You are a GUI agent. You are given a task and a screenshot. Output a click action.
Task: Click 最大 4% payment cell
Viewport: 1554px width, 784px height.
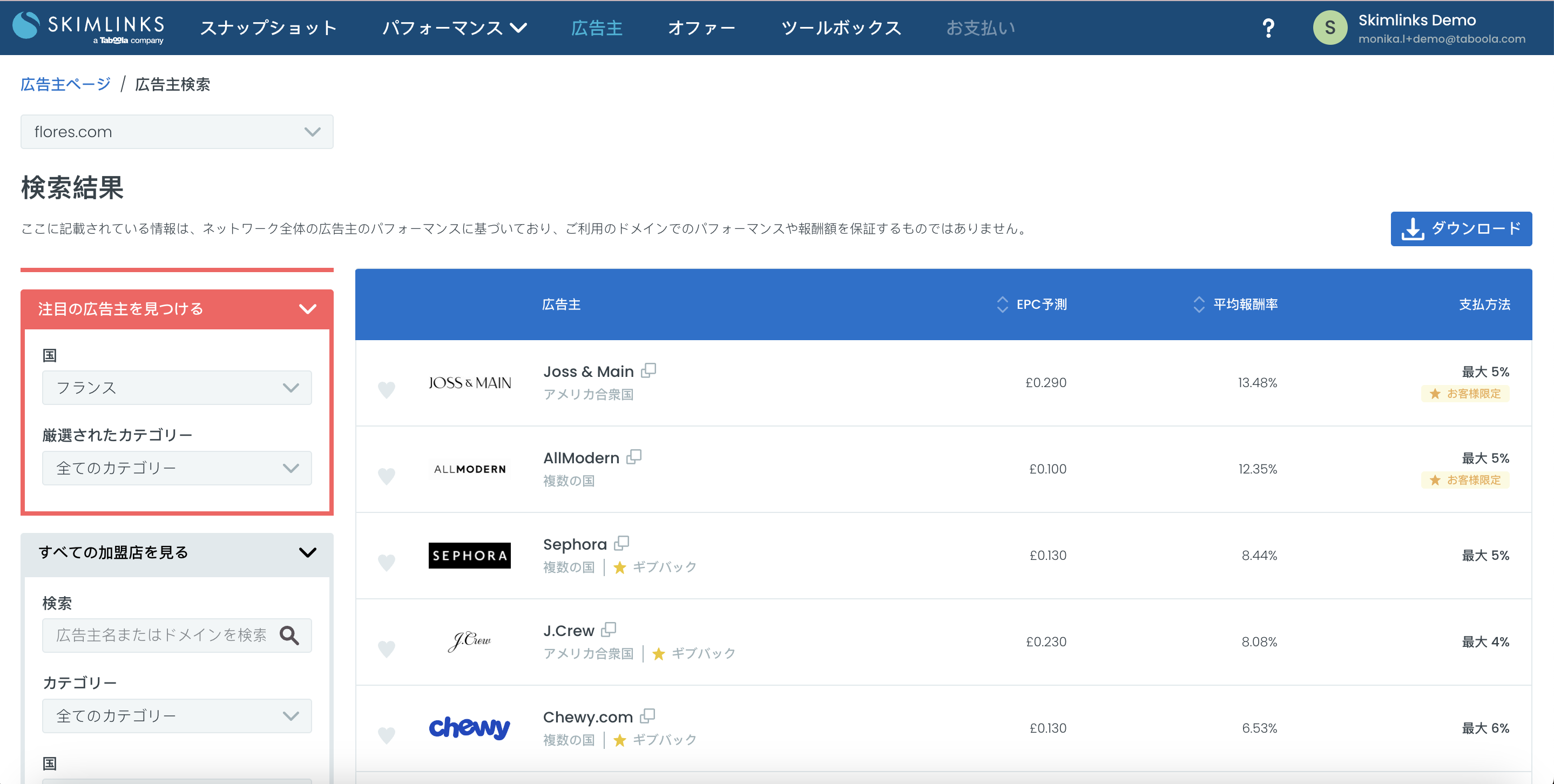(x=1485, y=641)
